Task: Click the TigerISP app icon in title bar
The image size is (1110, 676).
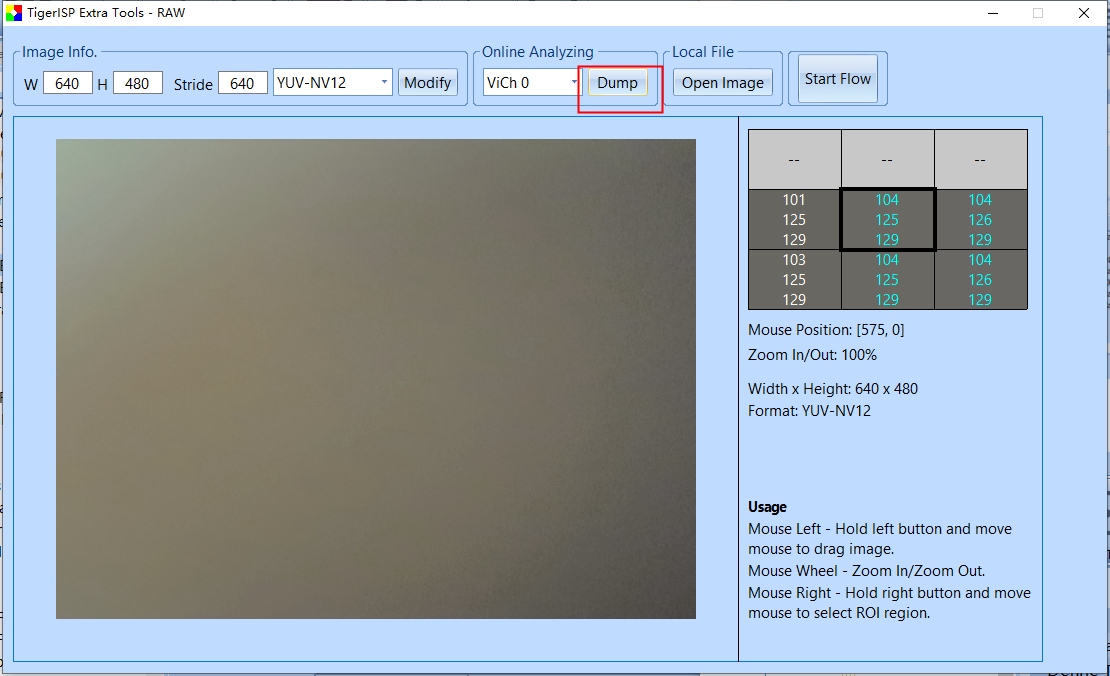Action: point(14,13)
